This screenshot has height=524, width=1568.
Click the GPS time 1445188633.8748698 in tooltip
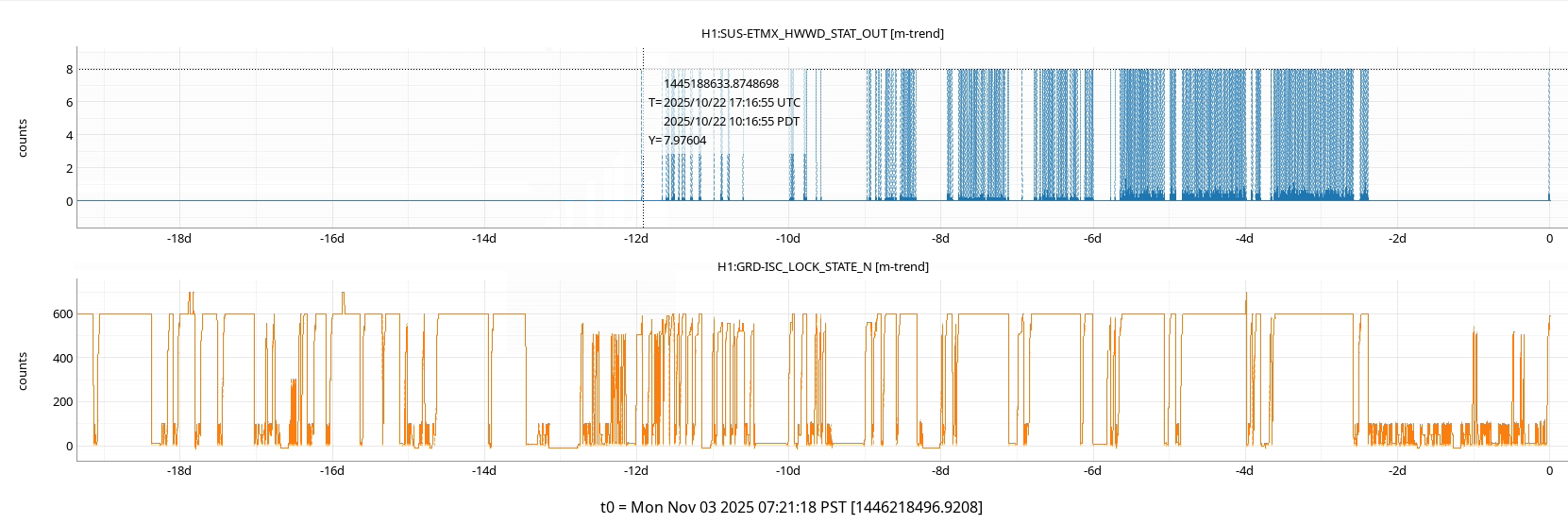720,83
